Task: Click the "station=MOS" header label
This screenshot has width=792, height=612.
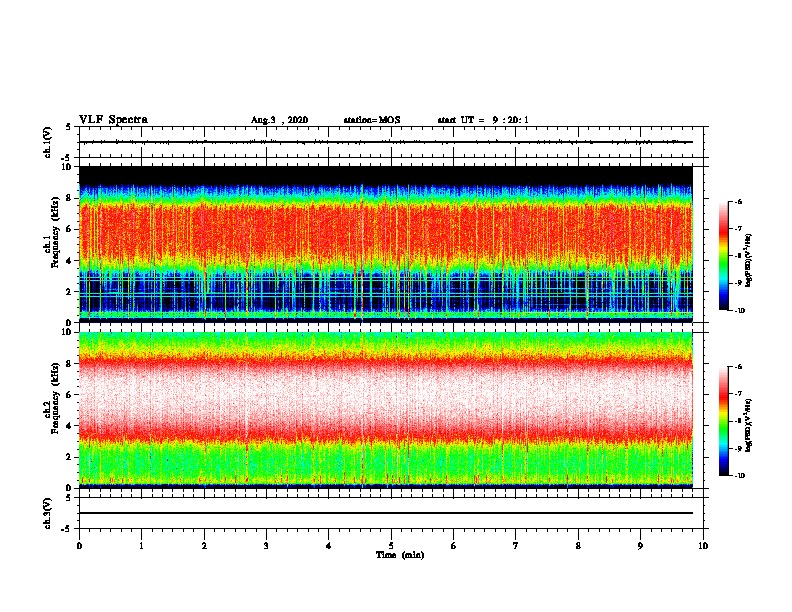Action: click(372, 120)
